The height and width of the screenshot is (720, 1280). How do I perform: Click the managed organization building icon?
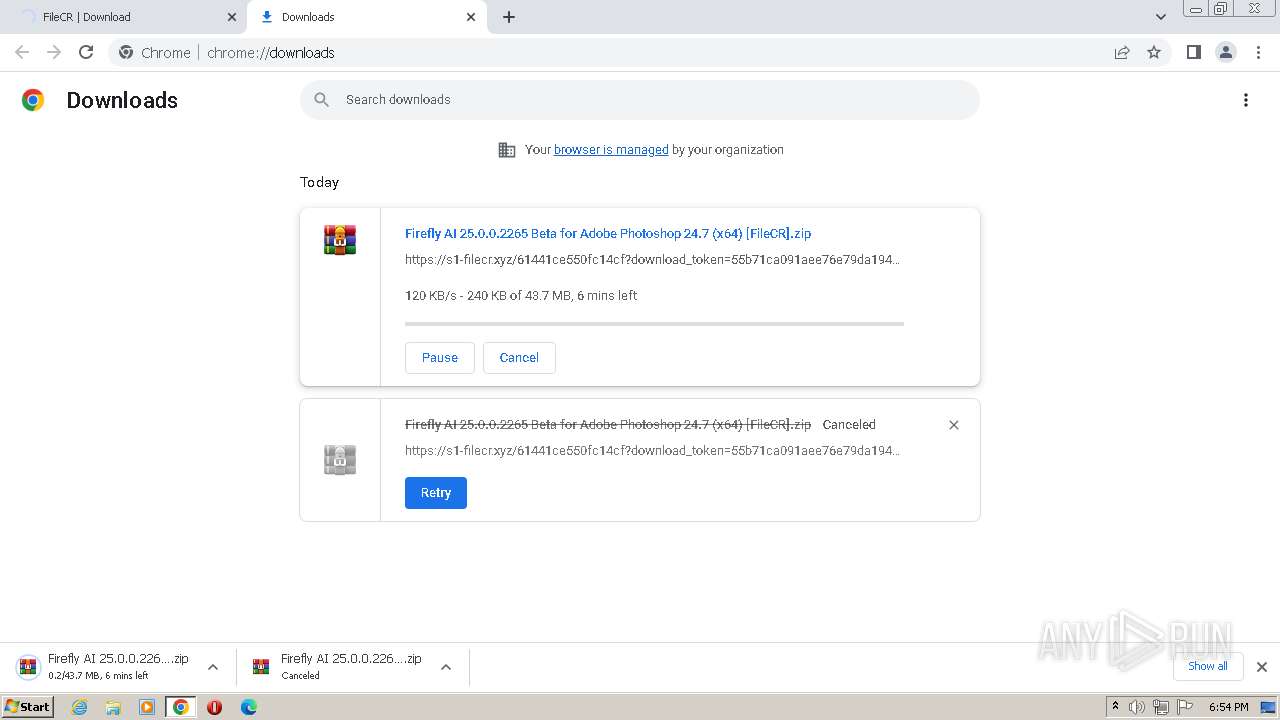(x=507, y=150)
